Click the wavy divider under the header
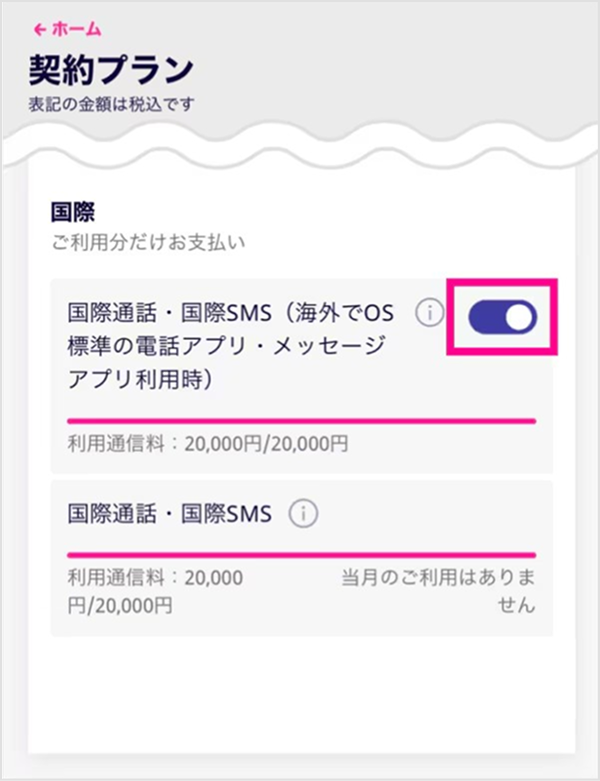 pos(300,142)
